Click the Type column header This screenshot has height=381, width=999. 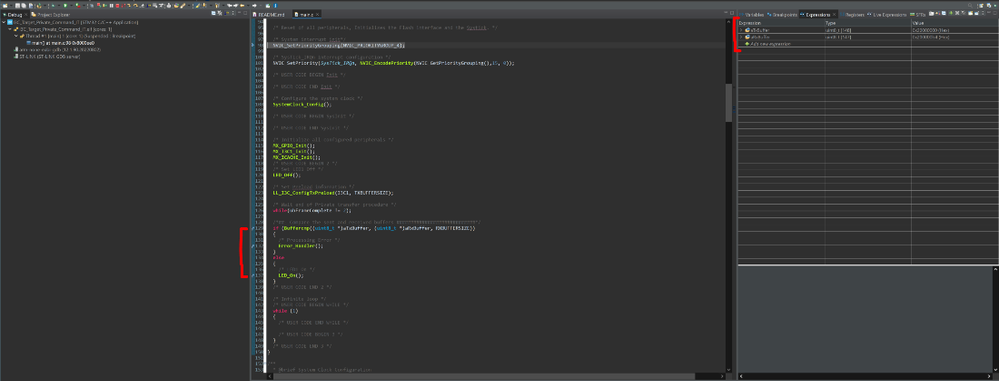pyautogui.click(x=868, y=23)
